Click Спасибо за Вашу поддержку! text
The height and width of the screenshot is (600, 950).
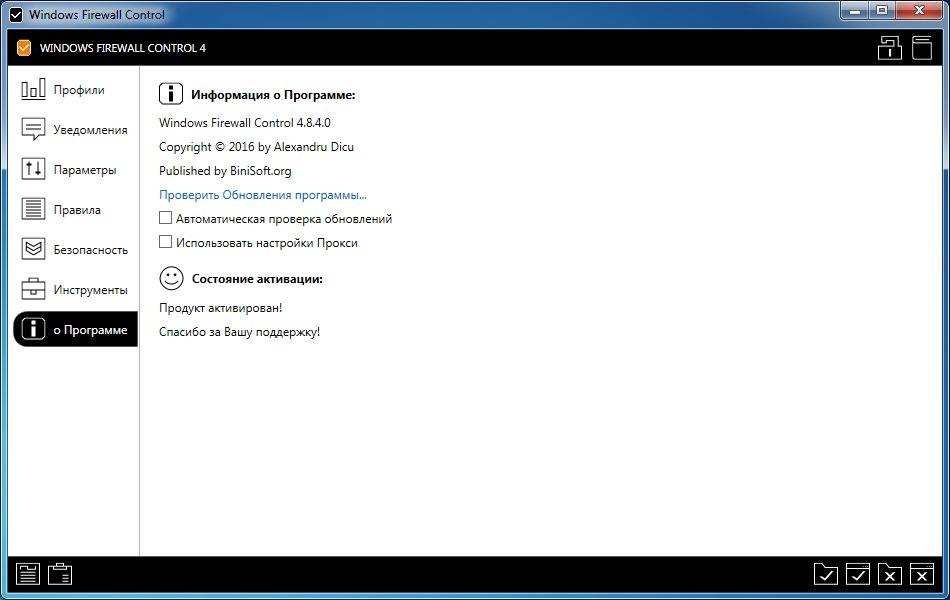click(x=239, y=332)
